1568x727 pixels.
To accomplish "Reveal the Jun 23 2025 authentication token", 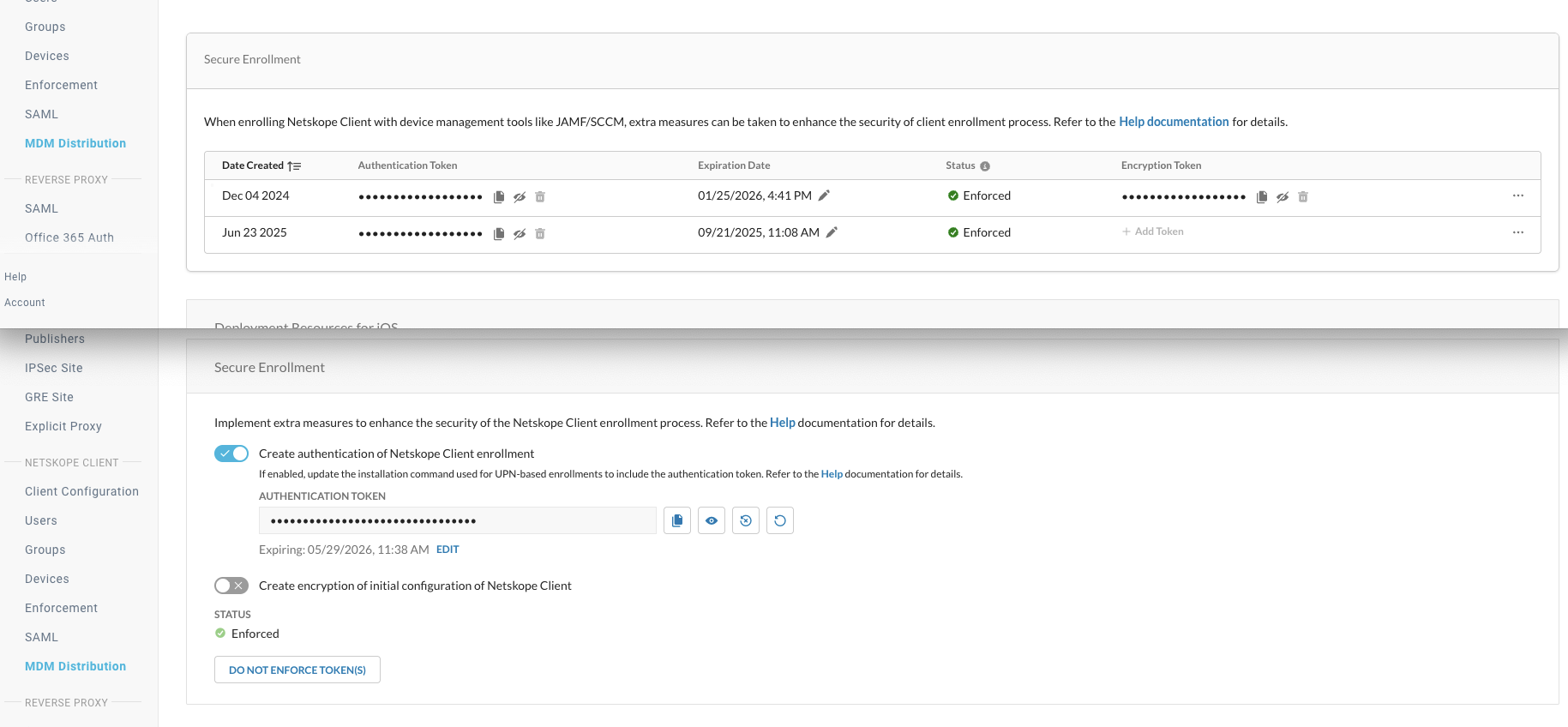I will coord(520,234).
